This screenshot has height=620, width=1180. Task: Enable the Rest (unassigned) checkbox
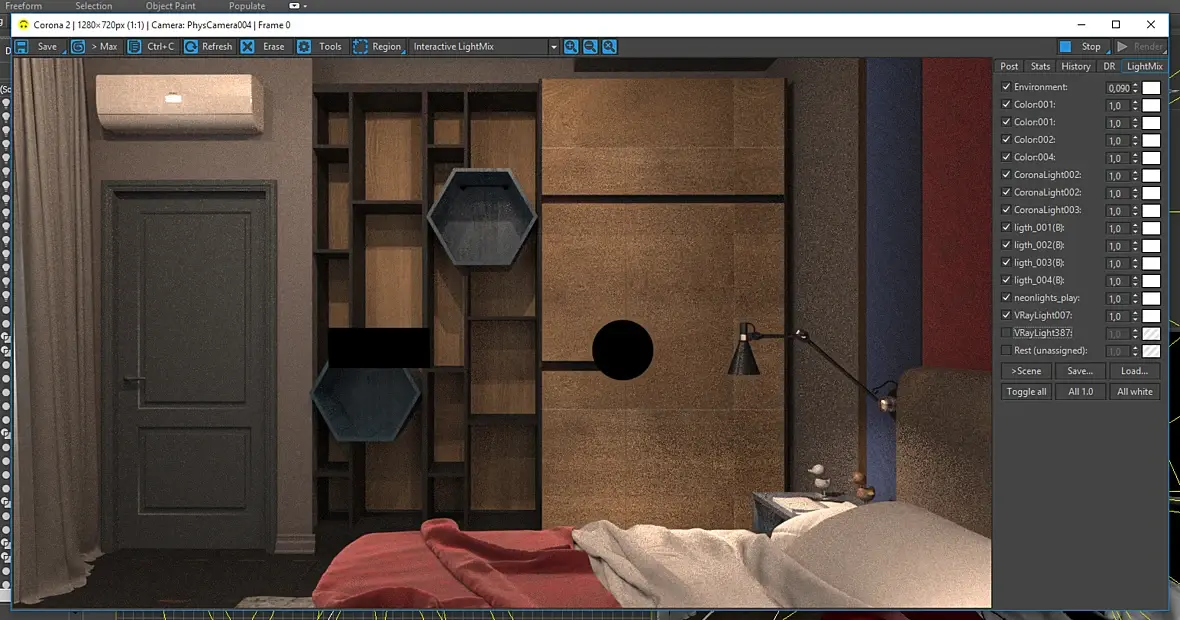(x=1006, y=350)
